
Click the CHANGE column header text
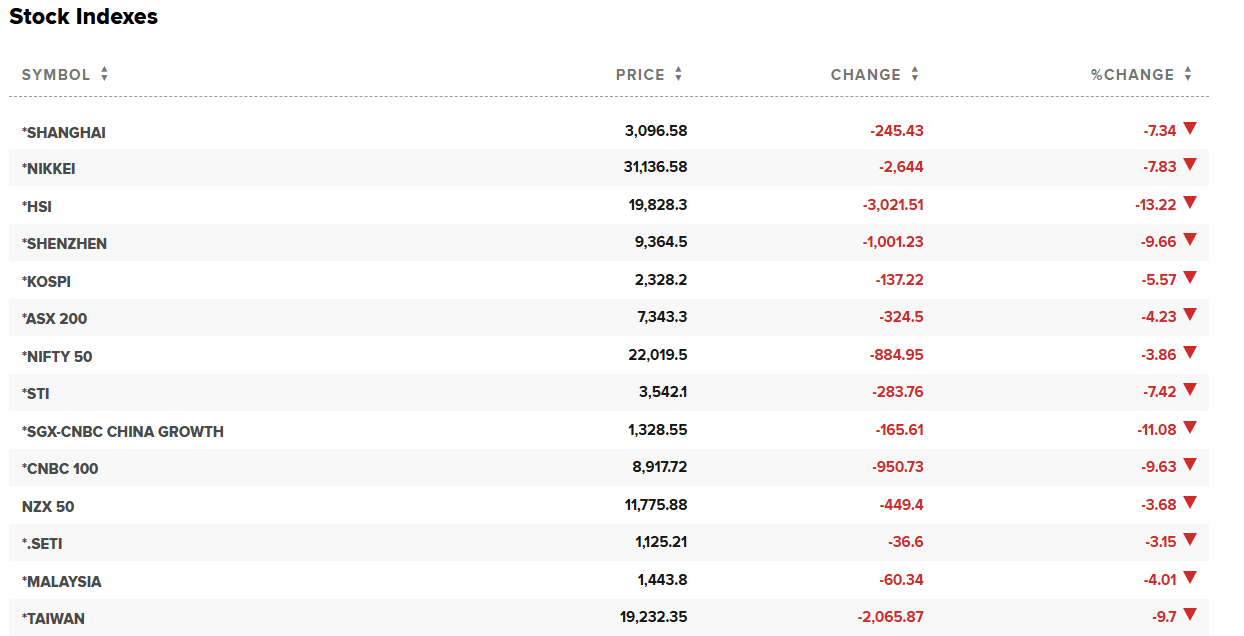click(865, 75)
